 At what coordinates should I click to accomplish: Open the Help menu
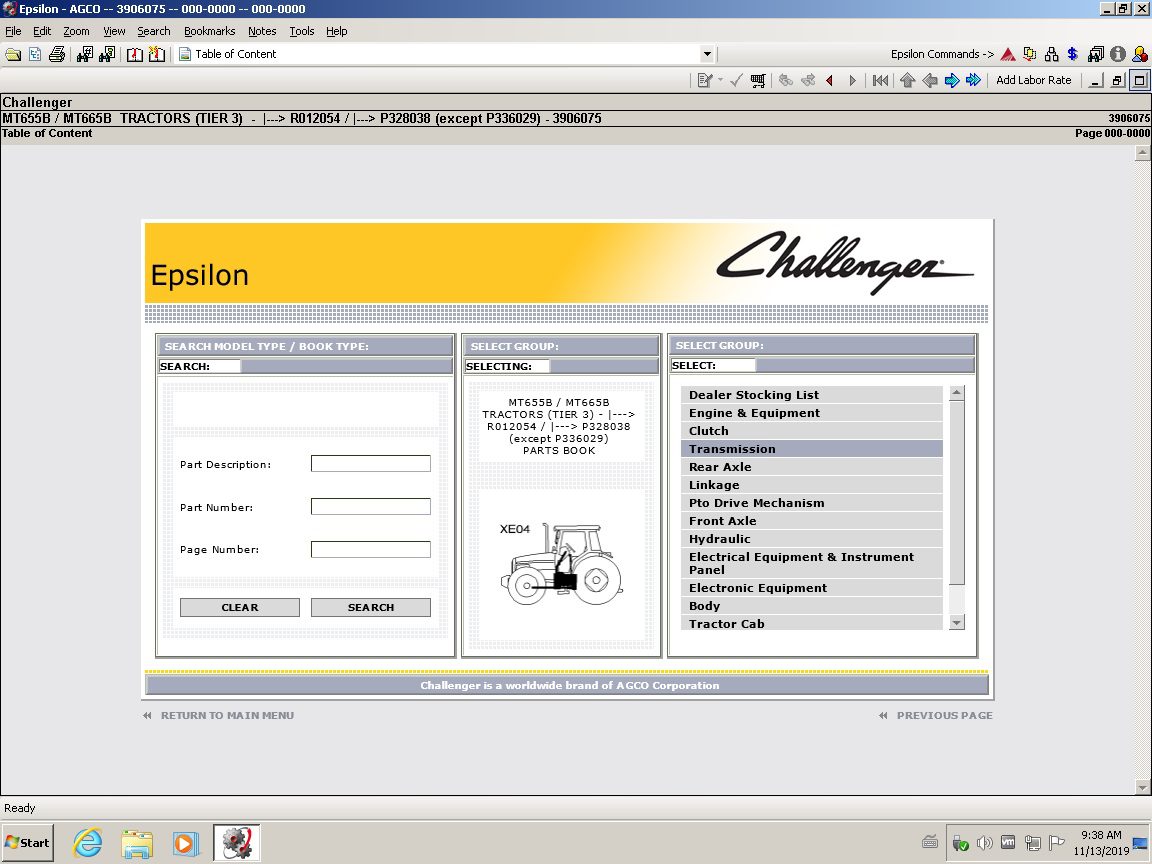coord(336,31)
